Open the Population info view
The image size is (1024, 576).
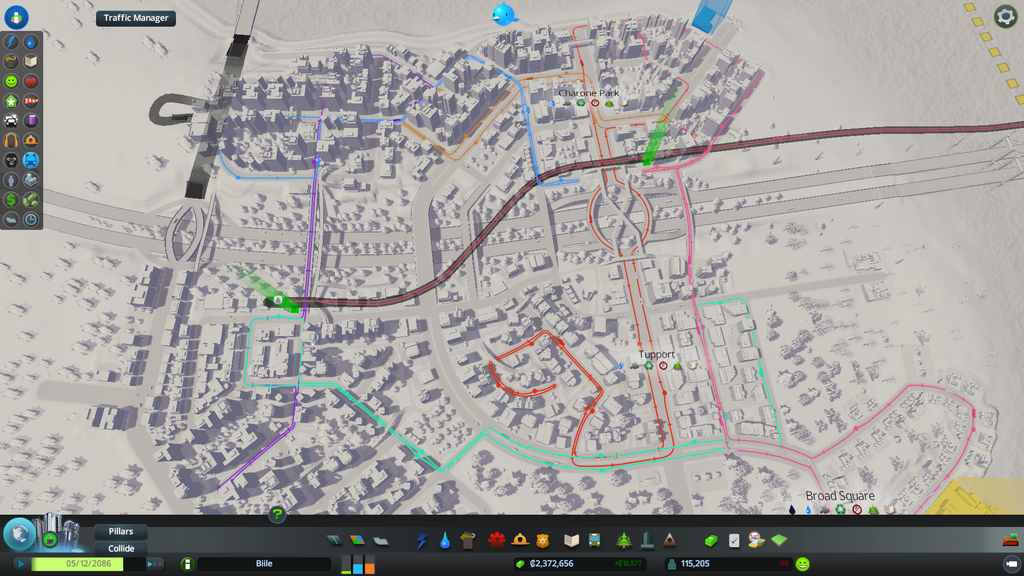11,180
